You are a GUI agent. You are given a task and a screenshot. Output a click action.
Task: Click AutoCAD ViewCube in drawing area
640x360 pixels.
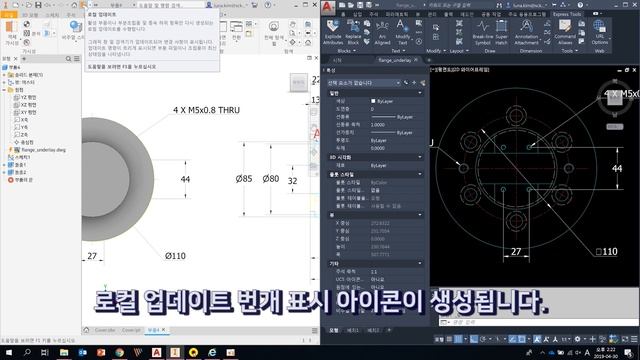pyautogui.click(x=615, y=99)
